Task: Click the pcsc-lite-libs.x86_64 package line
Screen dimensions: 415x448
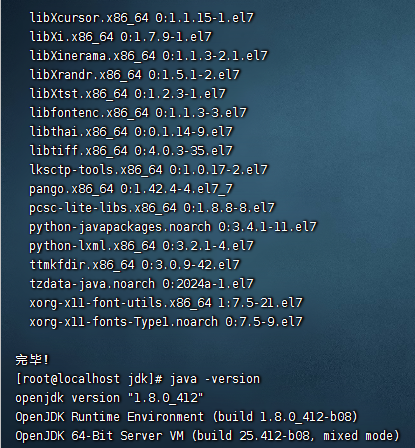Action: [152, 208]
